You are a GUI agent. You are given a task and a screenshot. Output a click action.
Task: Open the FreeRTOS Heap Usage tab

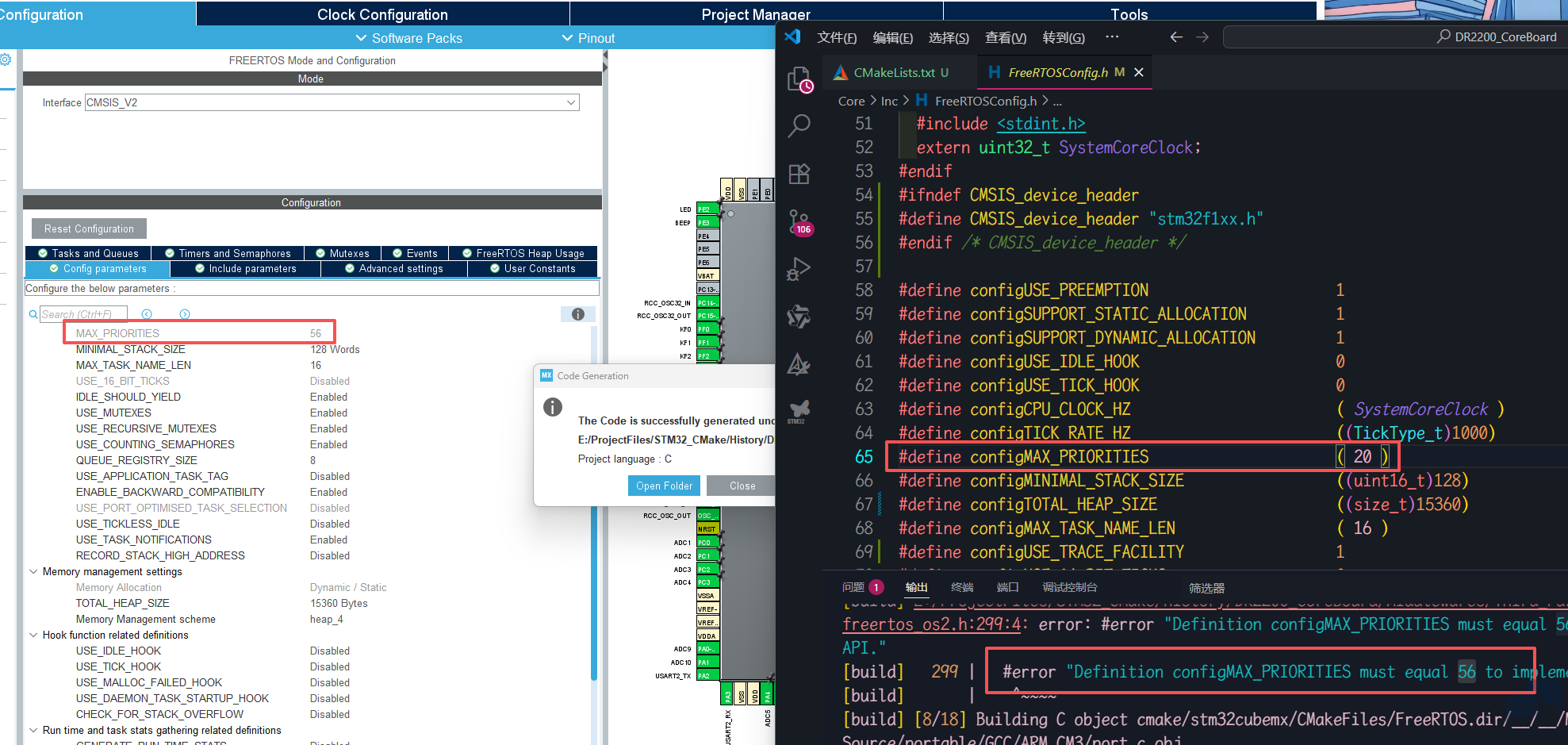(523, 253)
